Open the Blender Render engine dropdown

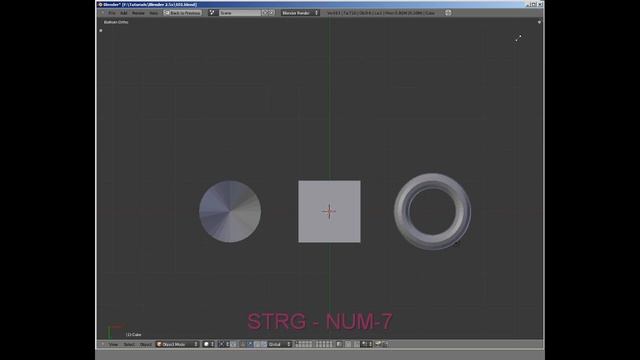tap(300, 13)
